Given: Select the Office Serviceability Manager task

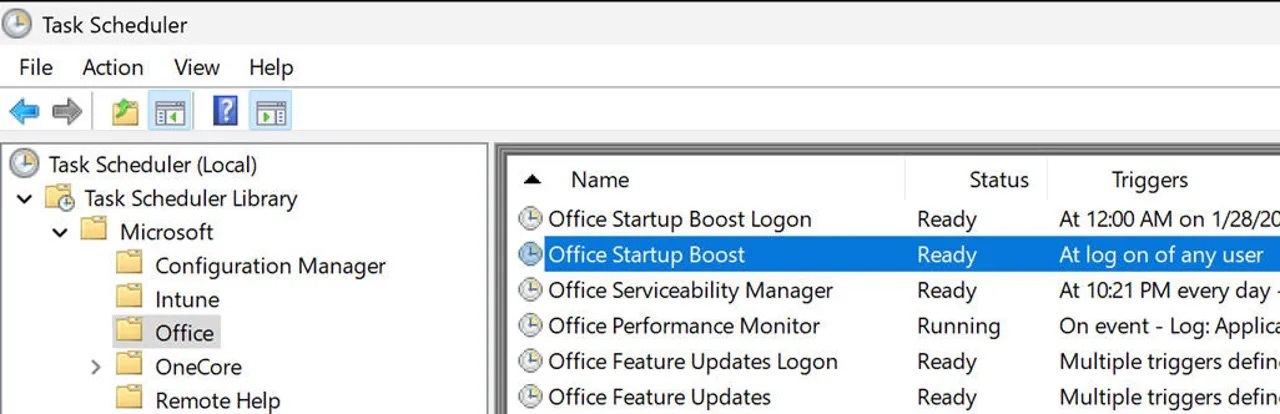Looking at the screenshot, I should 690,291.
